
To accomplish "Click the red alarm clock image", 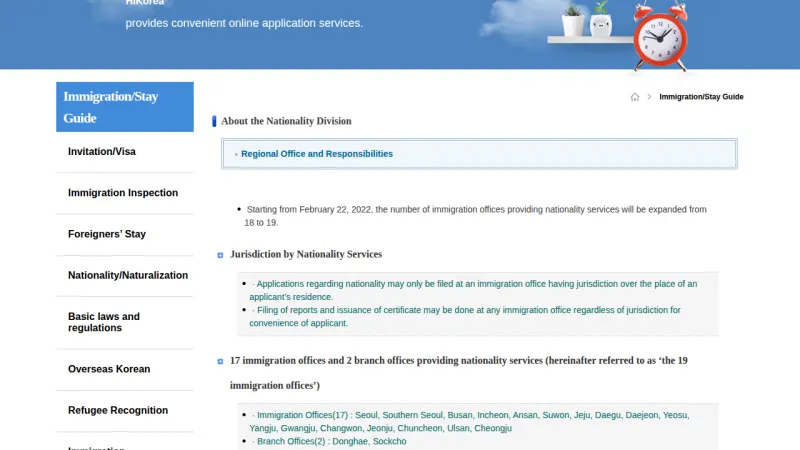I will point(660,36).
